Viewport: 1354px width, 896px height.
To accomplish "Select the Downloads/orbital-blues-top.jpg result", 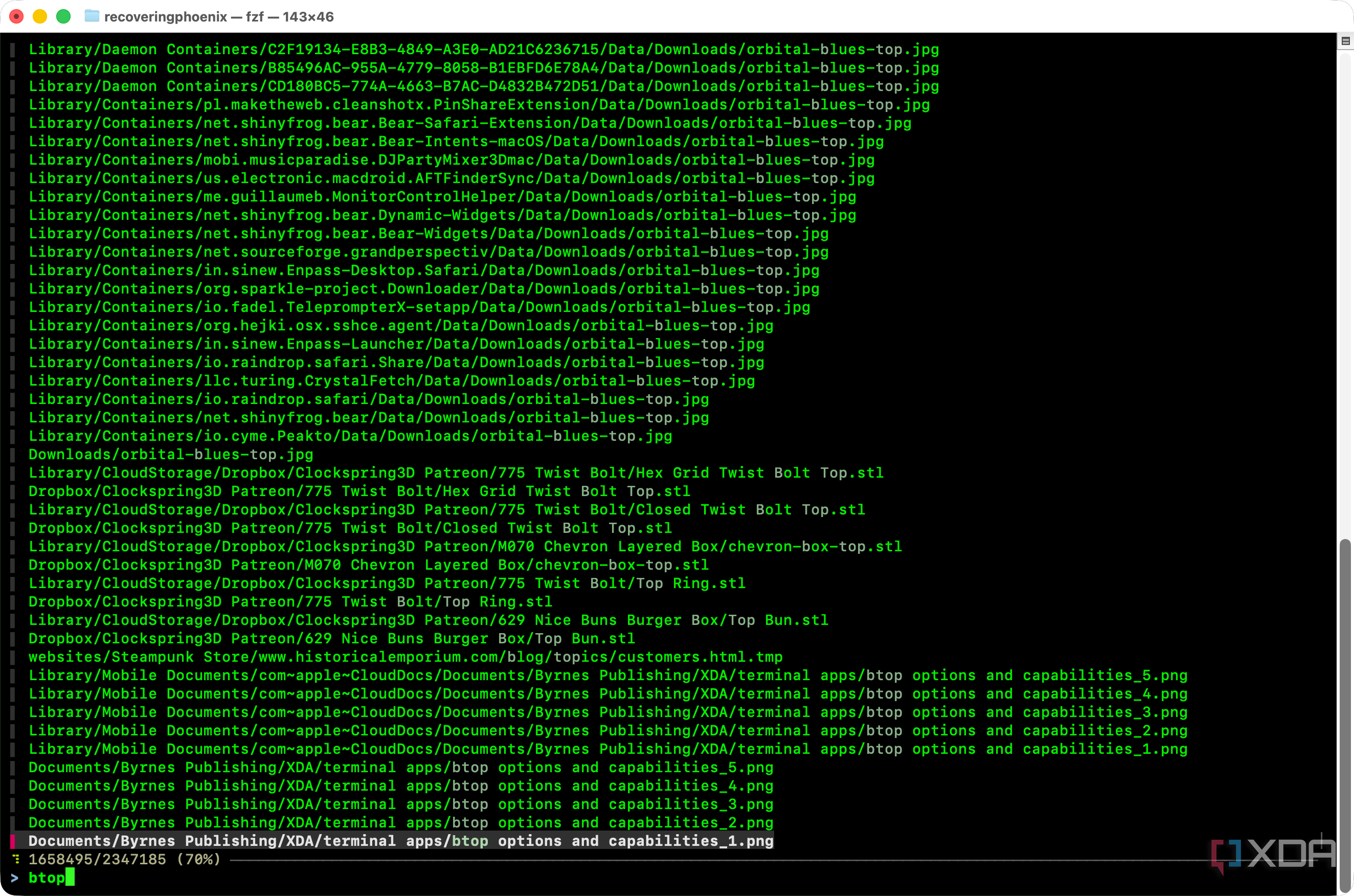I will (171, 454).
